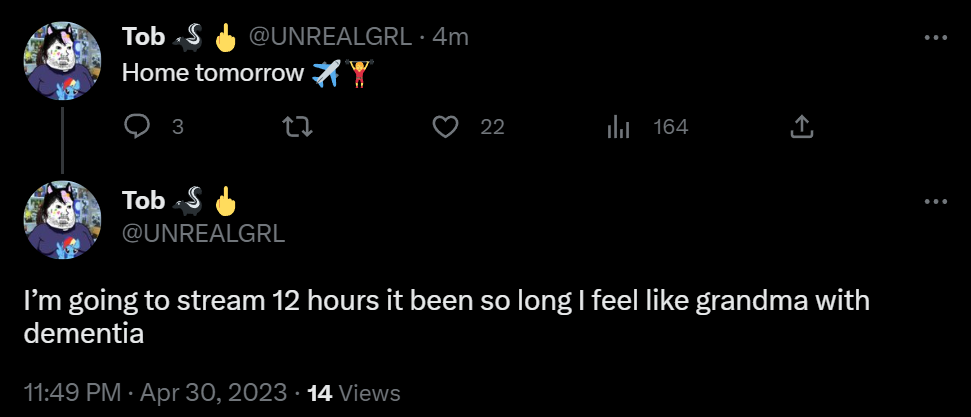
Task: Click the Home tomorrow tweet text
Action: pos(214,73)
